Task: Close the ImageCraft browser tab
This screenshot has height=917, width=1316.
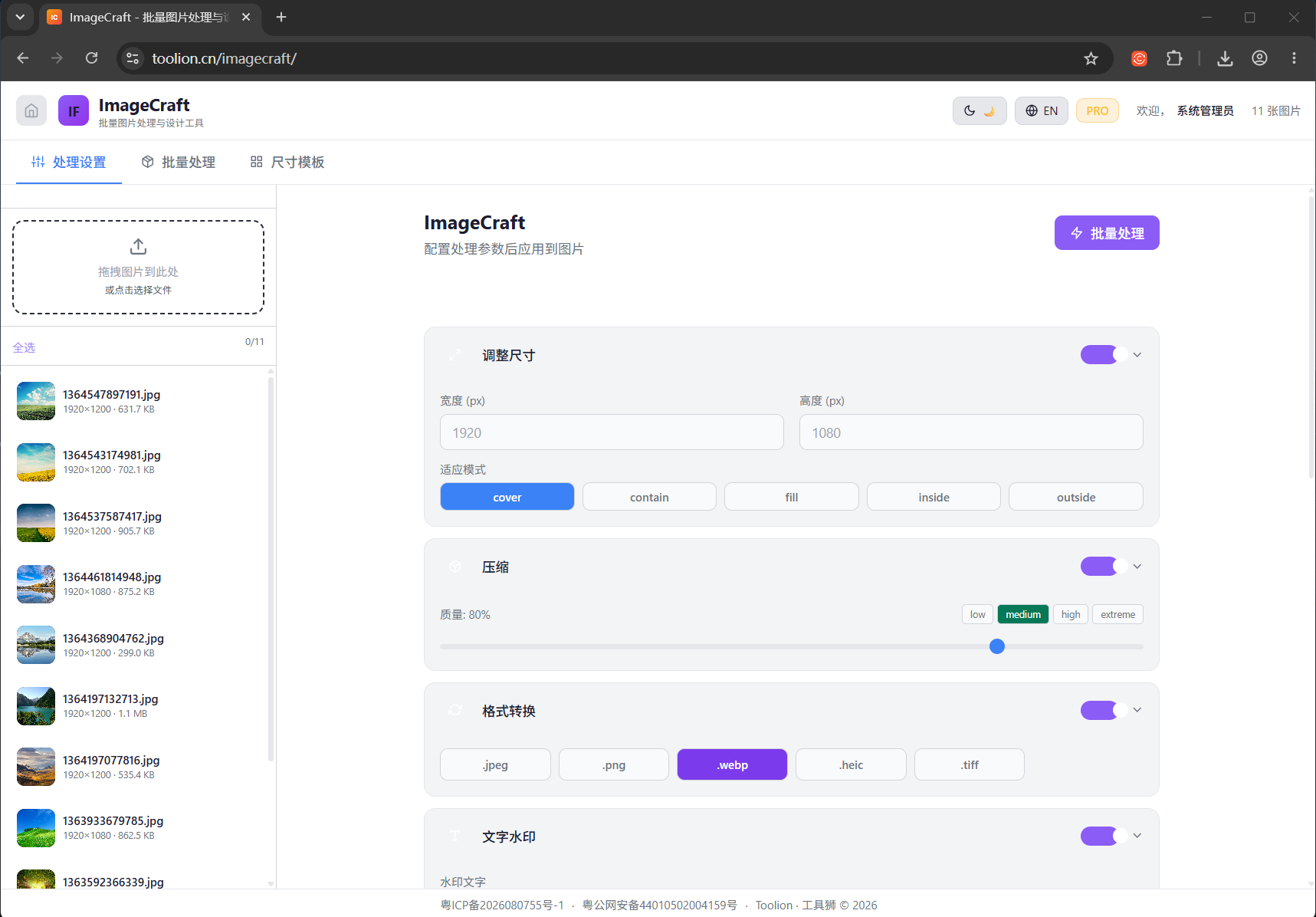Action: click(x=246, y=17)
